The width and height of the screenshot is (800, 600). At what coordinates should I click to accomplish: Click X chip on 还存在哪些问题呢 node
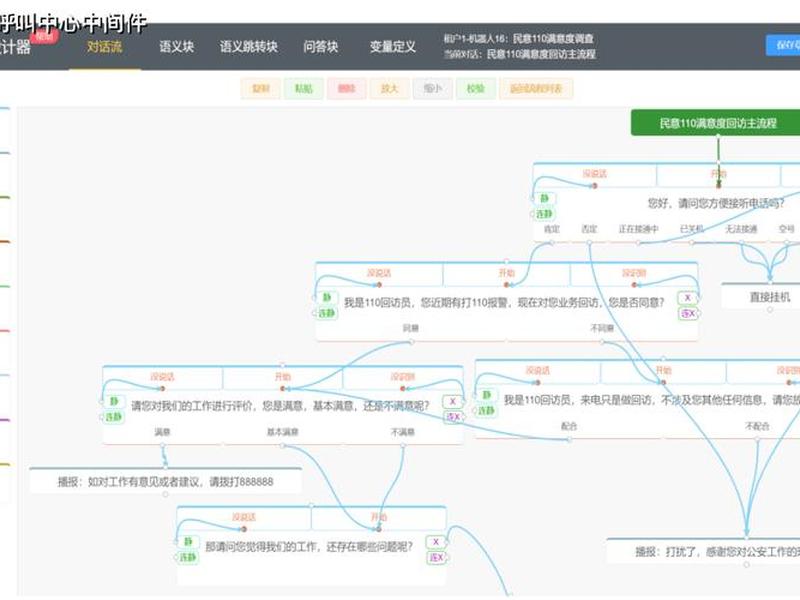click(x=436, y=542)
